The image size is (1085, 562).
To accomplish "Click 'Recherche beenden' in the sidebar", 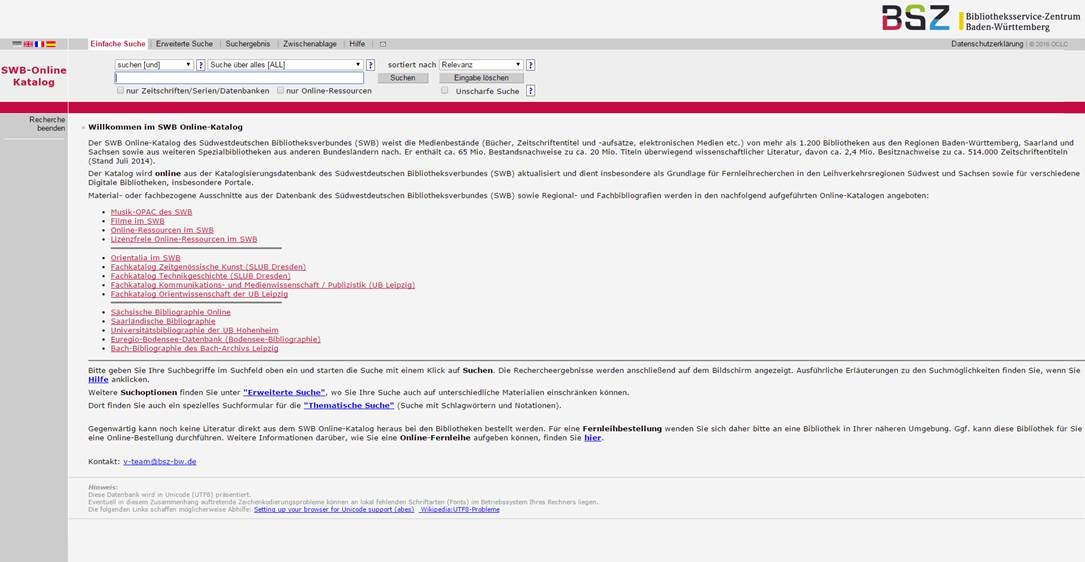I will coord(47,124).
